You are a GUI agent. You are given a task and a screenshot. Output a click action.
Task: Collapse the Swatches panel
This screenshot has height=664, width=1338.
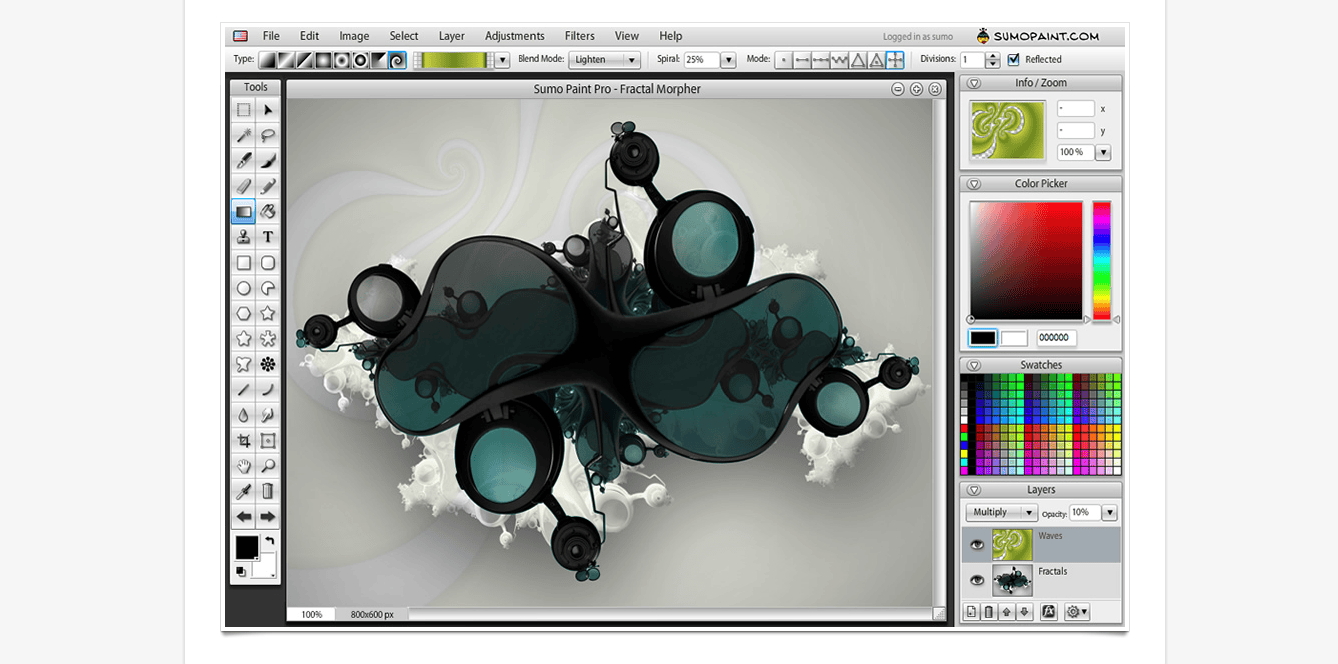tap(974, 365)
